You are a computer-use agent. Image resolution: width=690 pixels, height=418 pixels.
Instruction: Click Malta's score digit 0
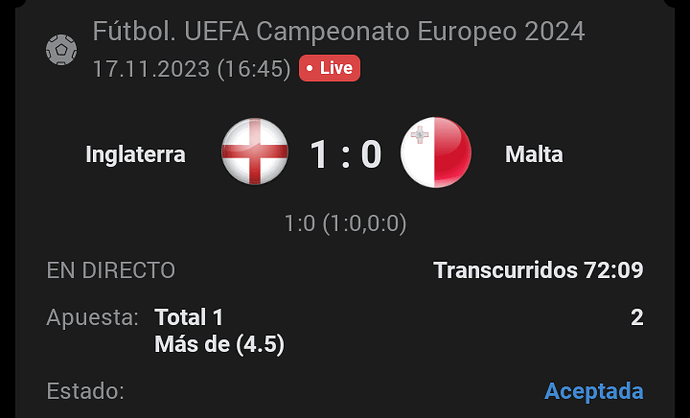tap(371, 154)
